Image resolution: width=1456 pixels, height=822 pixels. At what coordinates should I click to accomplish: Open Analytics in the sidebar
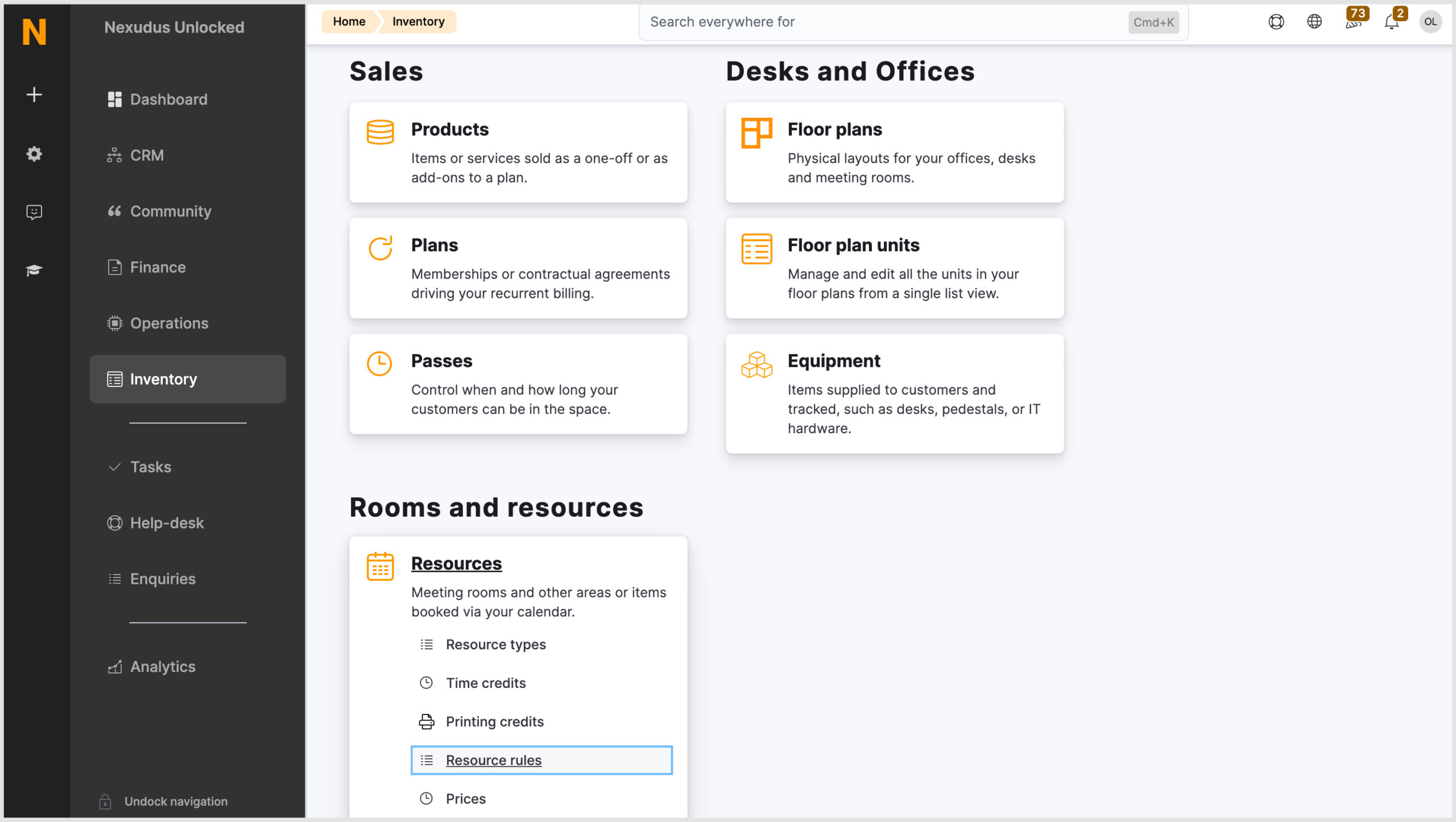[188, 666]
